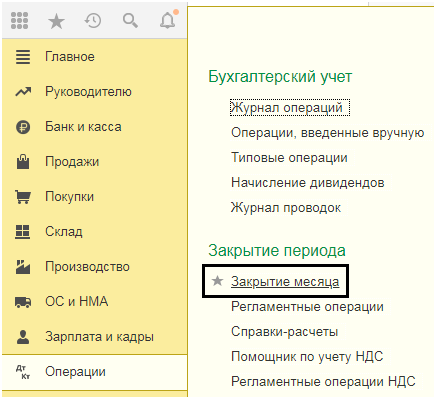This screenshot has width=436, height=399.
Task: Open Справки-расчеты link
Action: click(284, 332)
